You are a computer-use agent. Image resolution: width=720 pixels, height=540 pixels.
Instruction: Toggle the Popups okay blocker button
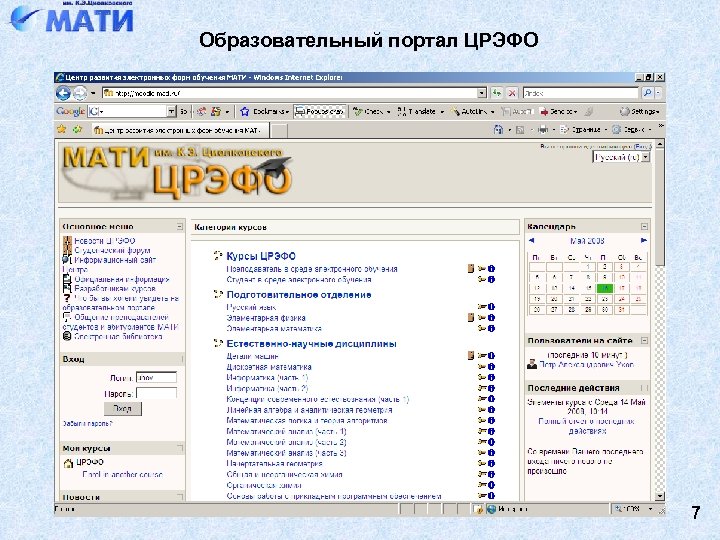coord(320,111)
